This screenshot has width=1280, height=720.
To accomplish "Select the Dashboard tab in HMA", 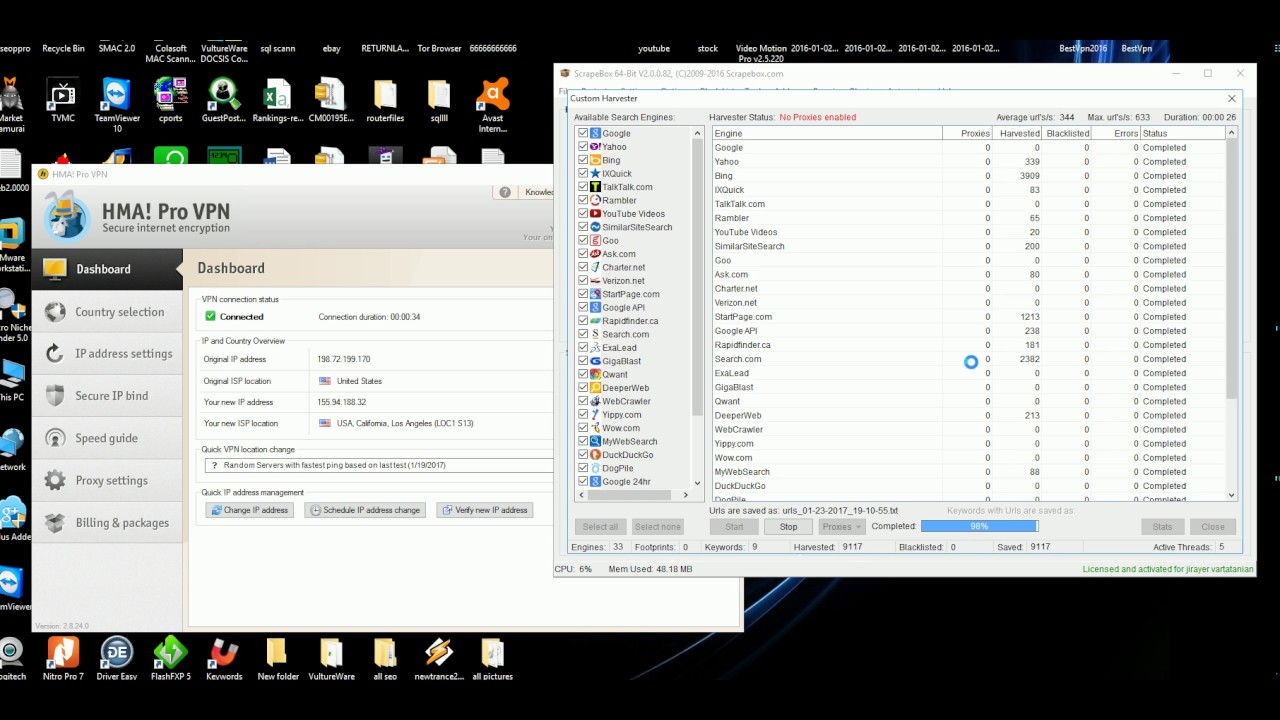I will [x=107, y=269].
